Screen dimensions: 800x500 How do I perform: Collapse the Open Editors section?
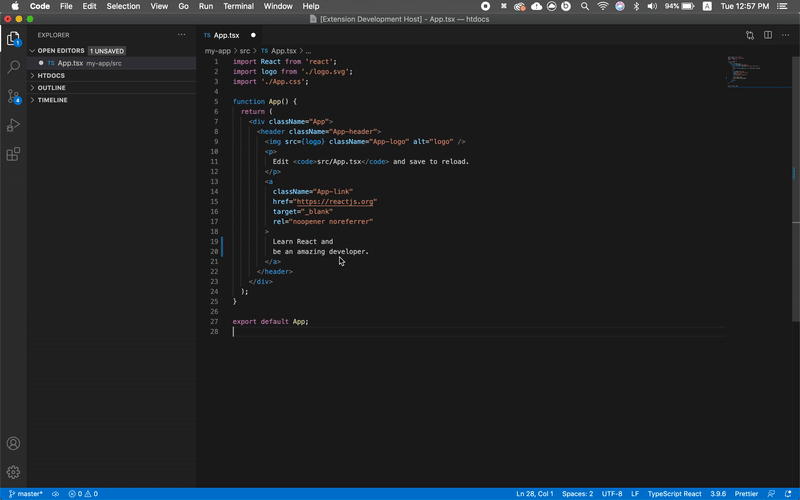click(60, 50)
